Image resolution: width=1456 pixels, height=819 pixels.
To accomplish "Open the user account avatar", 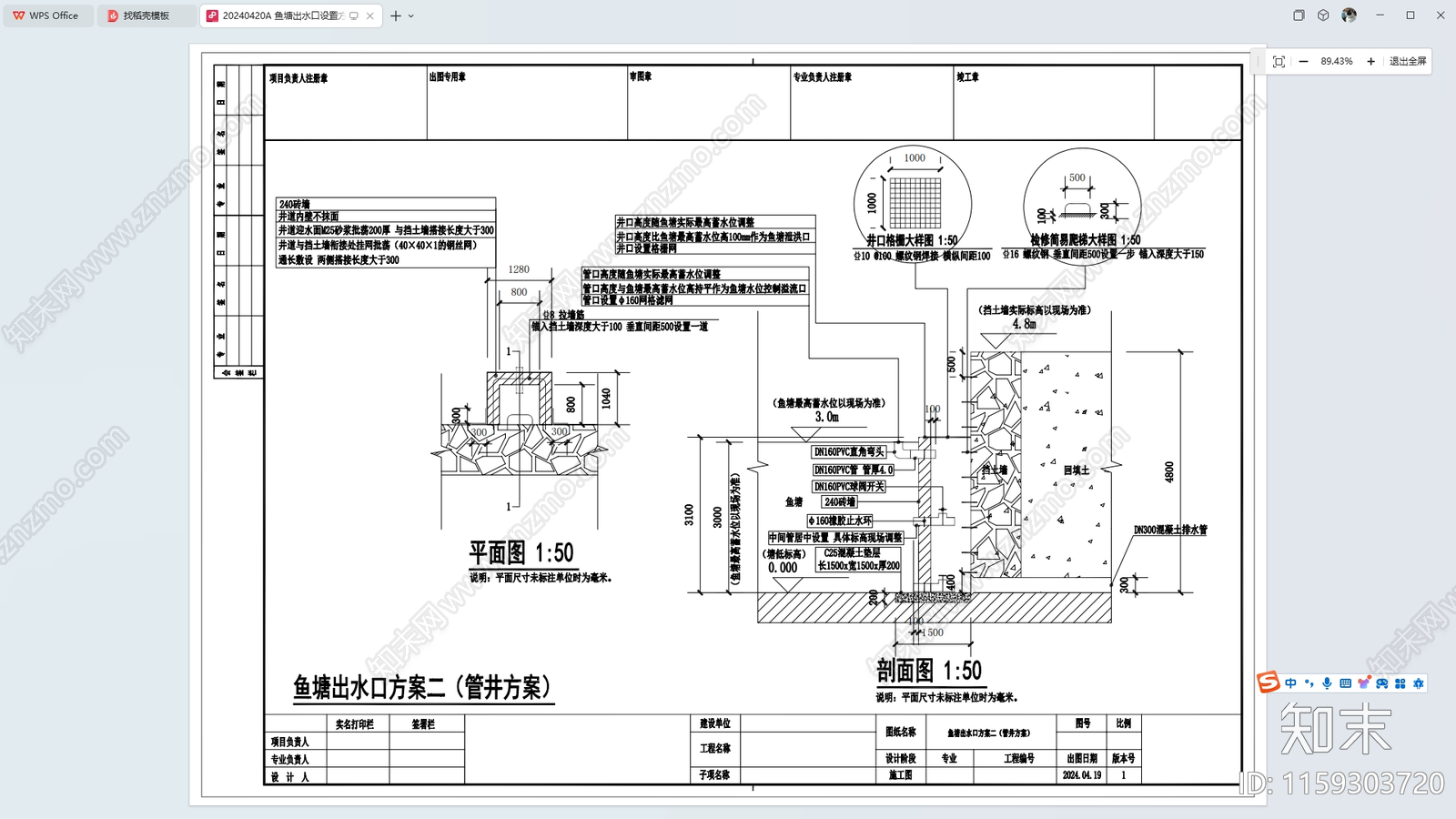I will (1350, 15).
